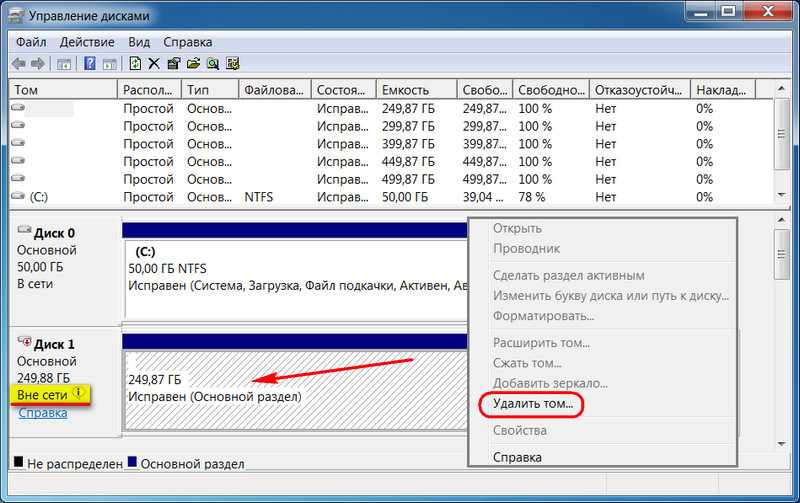Click the Справка link under Диск 1
This screenshot has width=800, height=503.
43,412
